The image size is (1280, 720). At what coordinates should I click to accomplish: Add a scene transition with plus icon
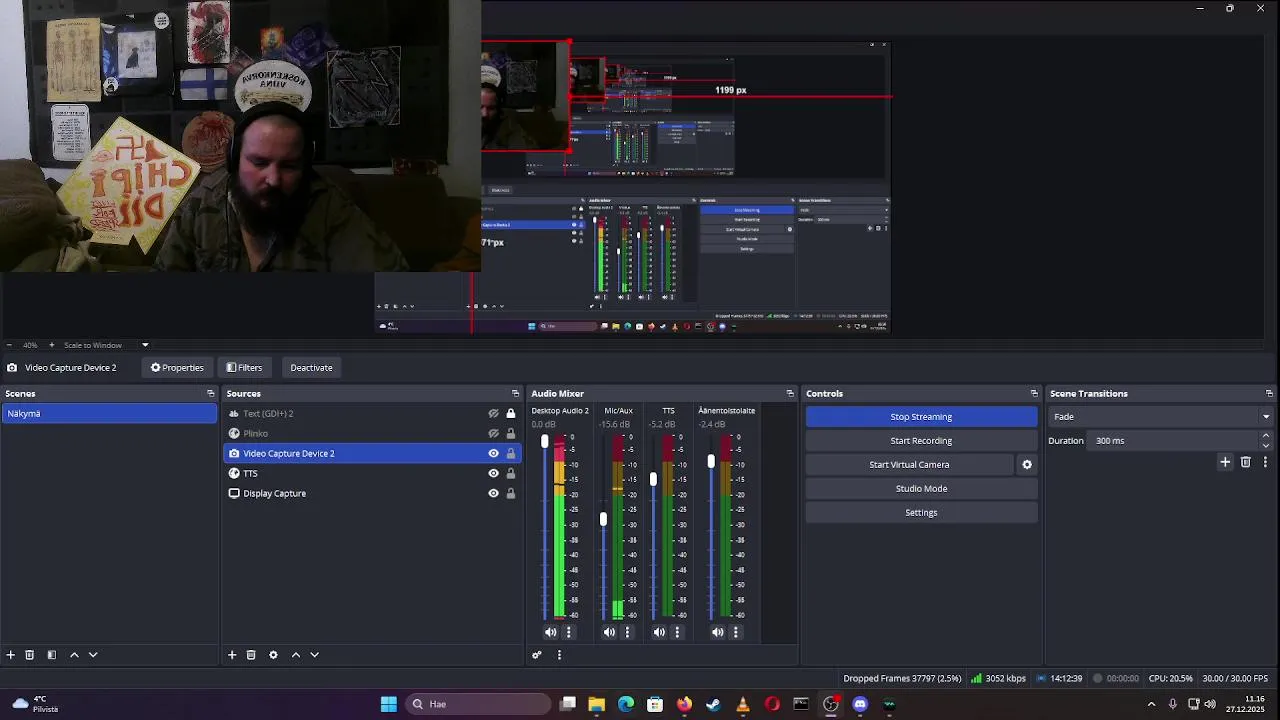pyautogui.click(x=1225, y=462)
